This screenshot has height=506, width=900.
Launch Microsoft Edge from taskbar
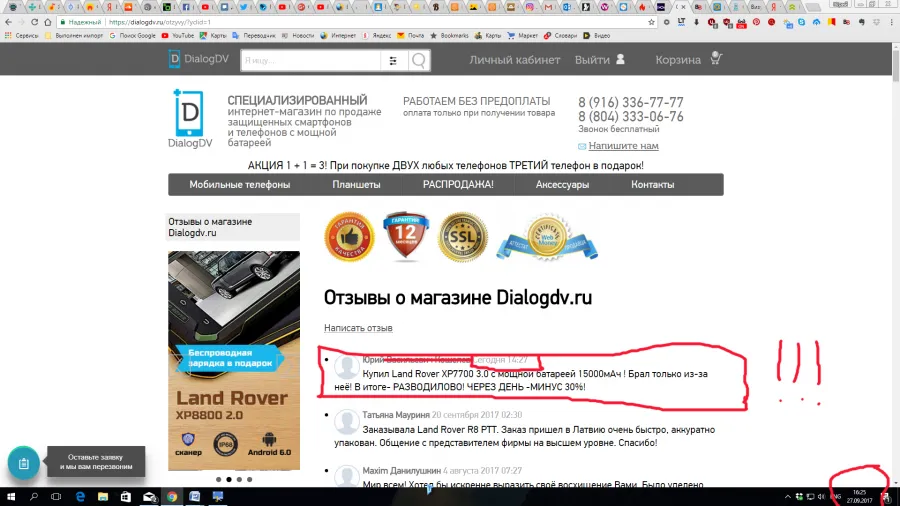(x=80, y=497)
